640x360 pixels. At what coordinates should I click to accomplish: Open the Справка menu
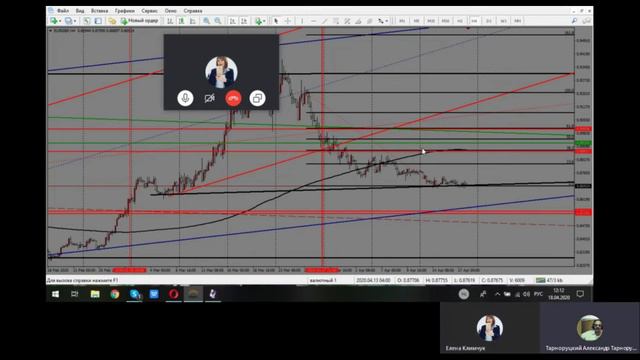193,11
